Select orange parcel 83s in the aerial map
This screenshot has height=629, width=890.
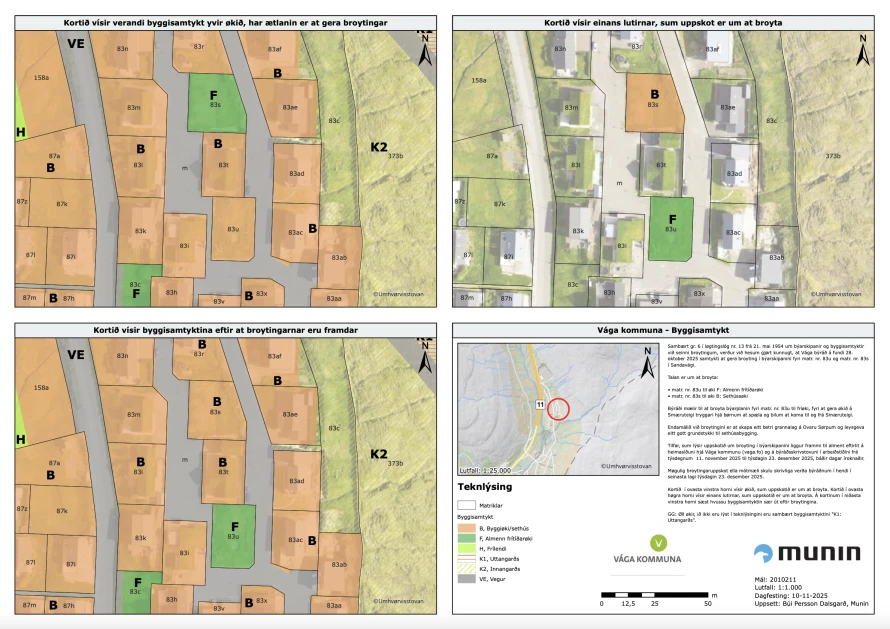(x=655, y=103)
